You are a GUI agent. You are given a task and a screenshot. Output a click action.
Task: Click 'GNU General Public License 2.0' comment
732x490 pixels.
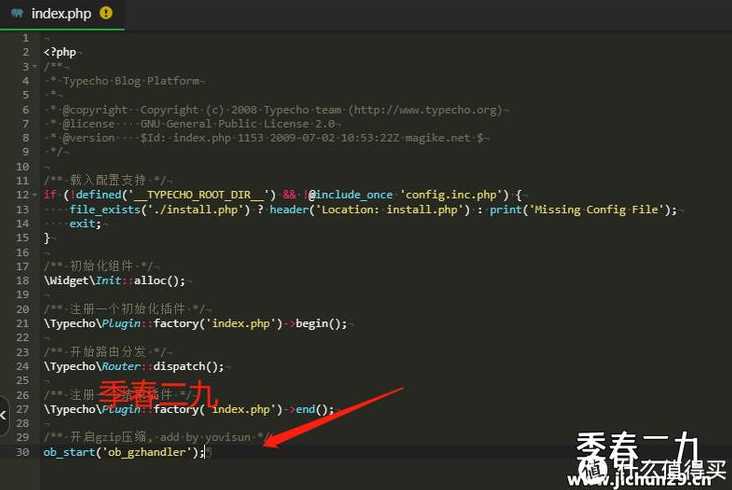coord(237,124)
